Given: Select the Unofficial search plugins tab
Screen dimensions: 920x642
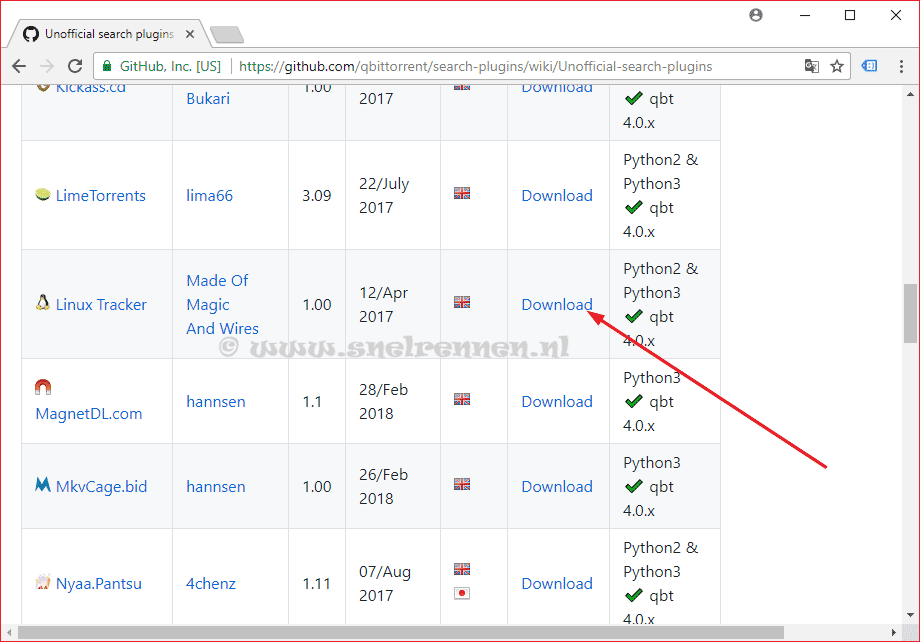Looking at the screenshot, I should click(109, 34).
